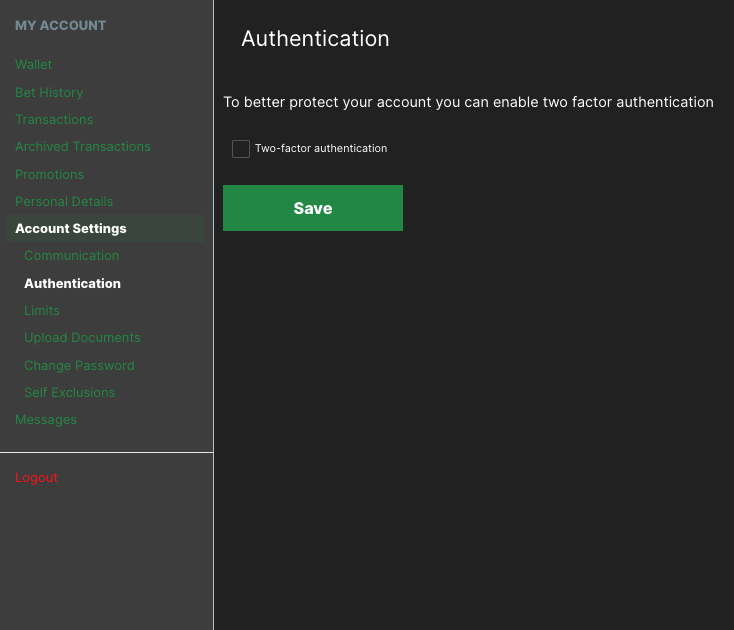Open Messages from the sidebar
734x630 pixels.
pyautogui.click(x=46, y=420)
